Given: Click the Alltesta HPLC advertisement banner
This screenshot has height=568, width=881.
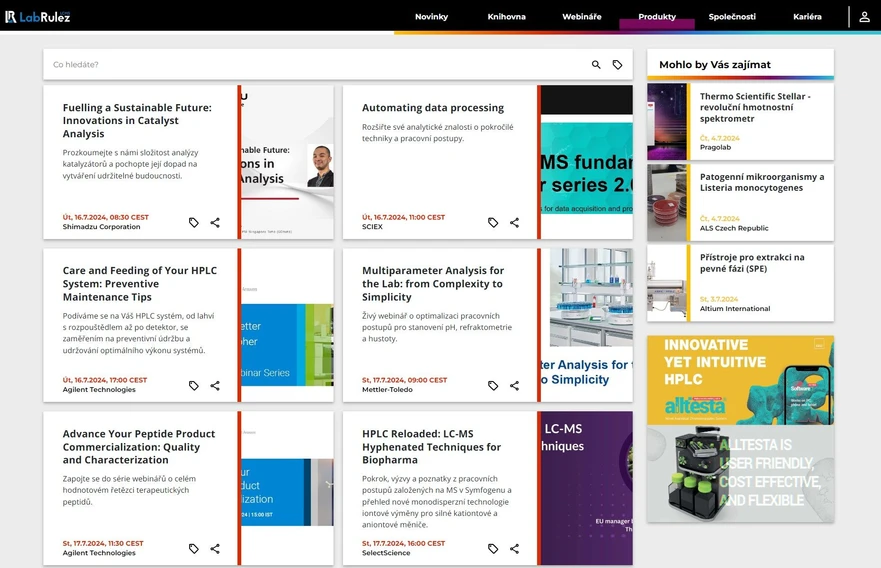Looking at the screenshot, I should 741,429.
